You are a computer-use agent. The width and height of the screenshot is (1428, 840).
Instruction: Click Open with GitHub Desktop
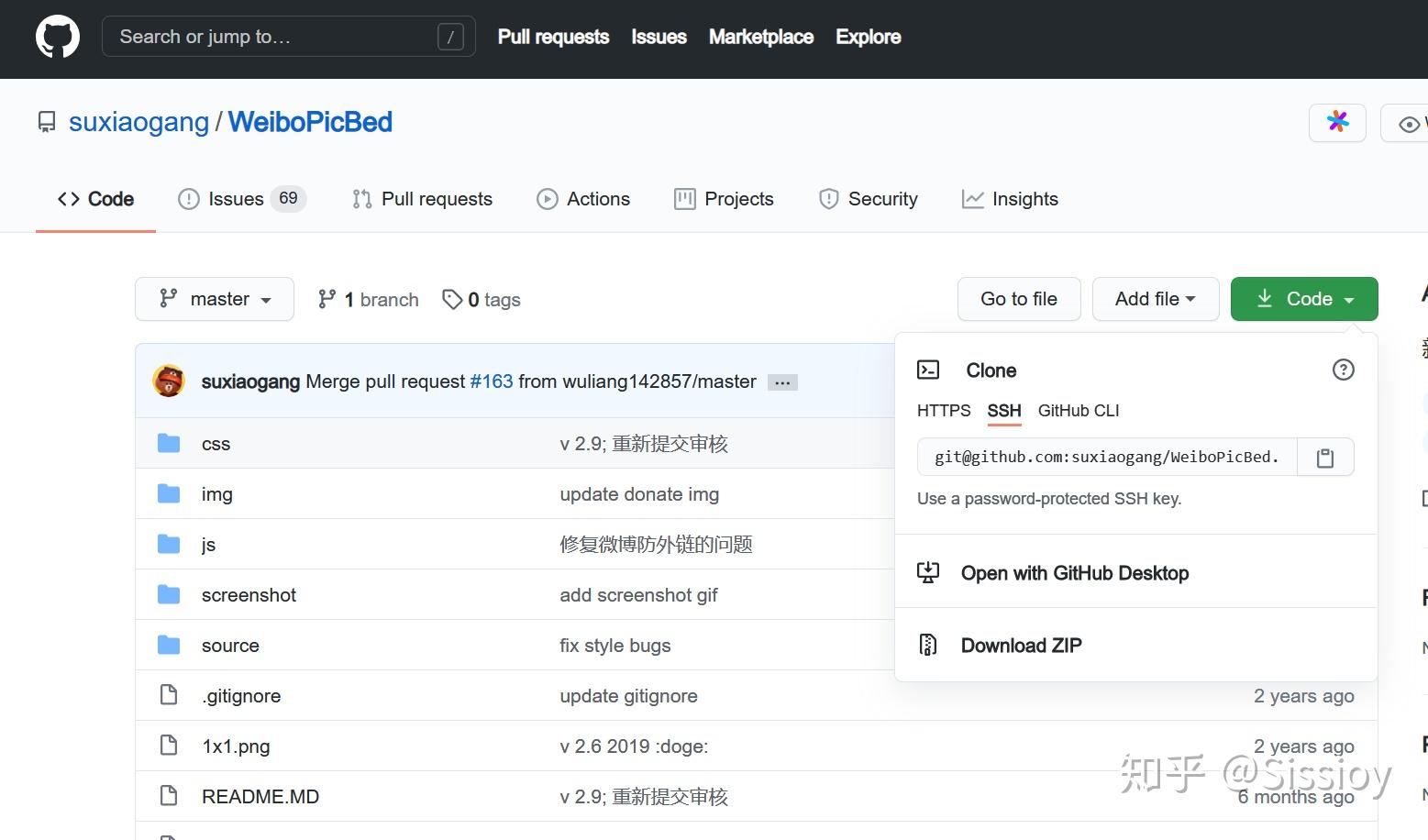(x=1074, y=573)
